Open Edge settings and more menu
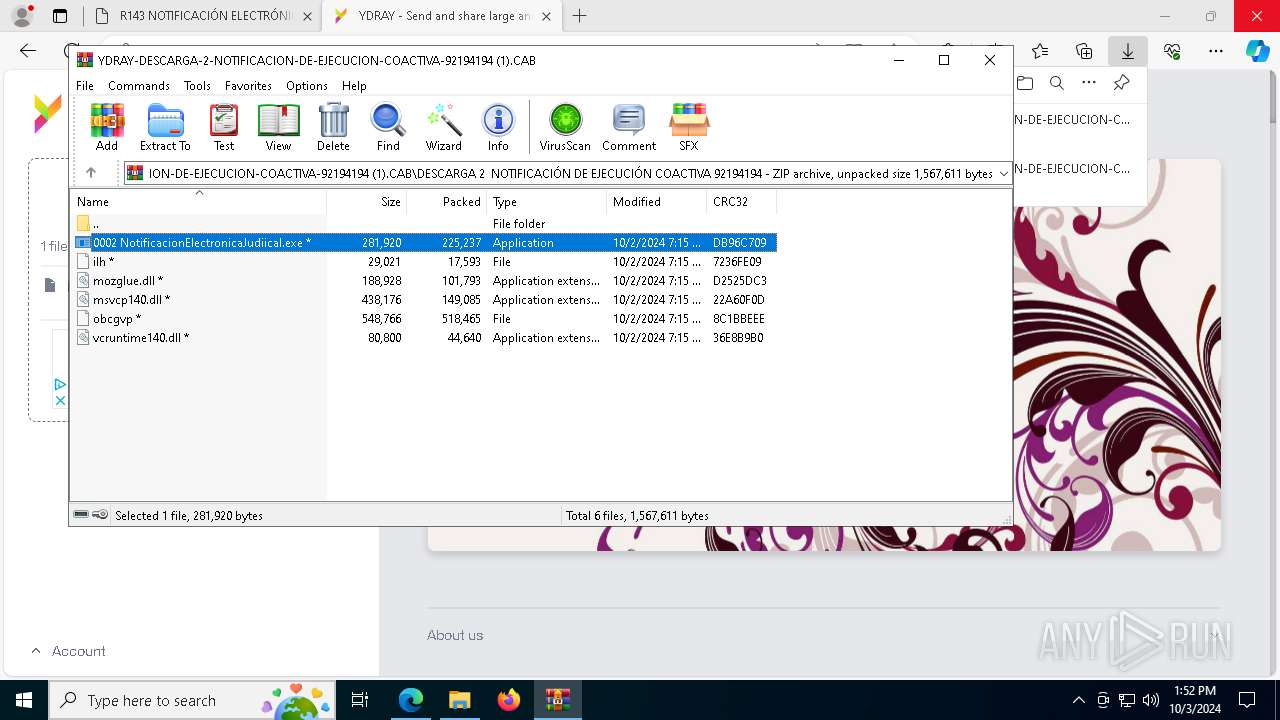1280x720 pixels. pos(1216,51)
